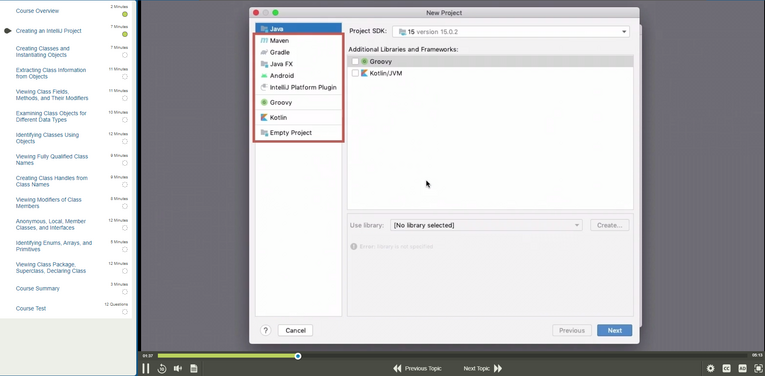765x376 pixels.
Task: Enter fullscreen video mode
Action: (758, 369)
